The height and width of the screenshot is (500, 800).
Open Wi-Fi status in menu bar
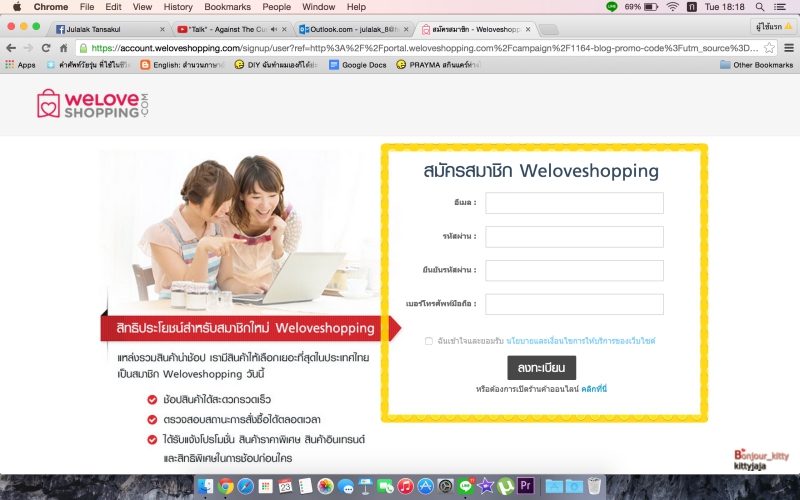pyautogui.click(x=672, y=7)
